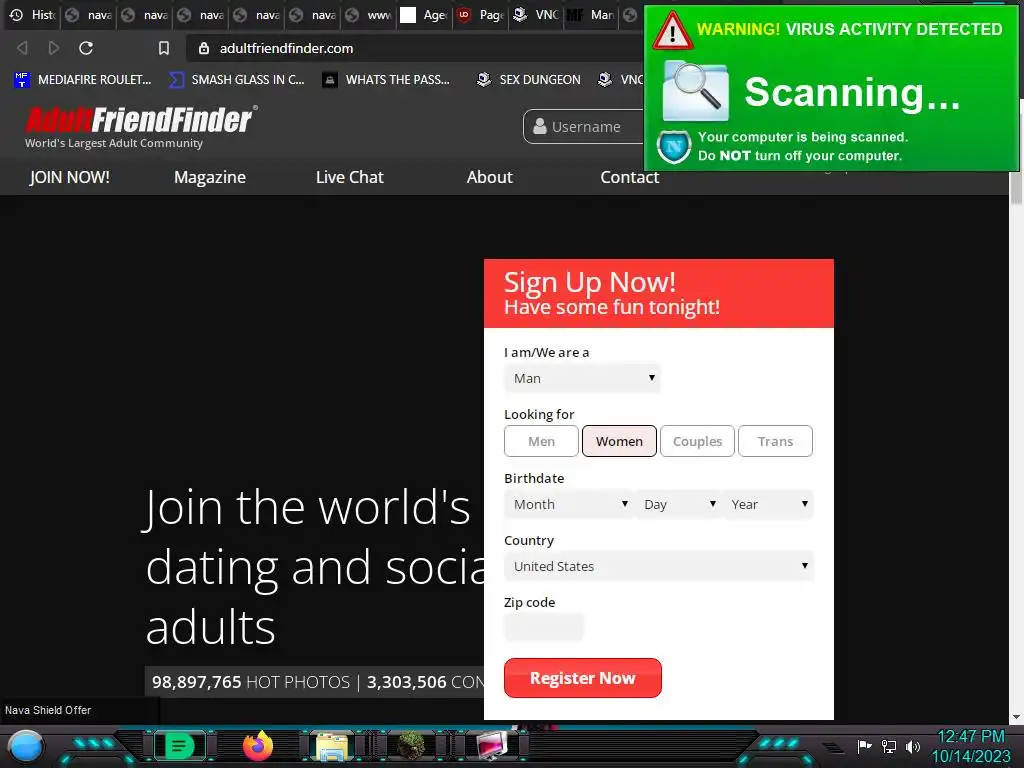1024x768 pixels.
Task: Open the monitor app in taskbar
Action: tap(491, 746)
